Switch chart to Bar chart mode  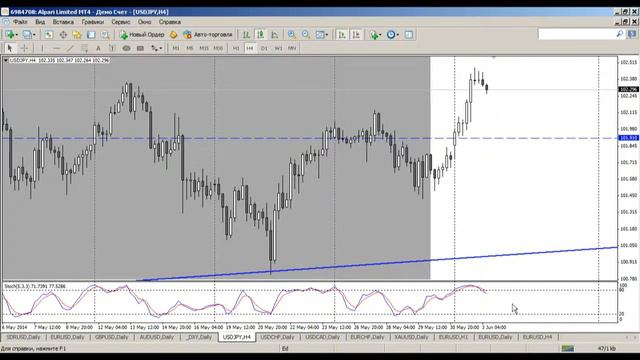tap(246, 35)
